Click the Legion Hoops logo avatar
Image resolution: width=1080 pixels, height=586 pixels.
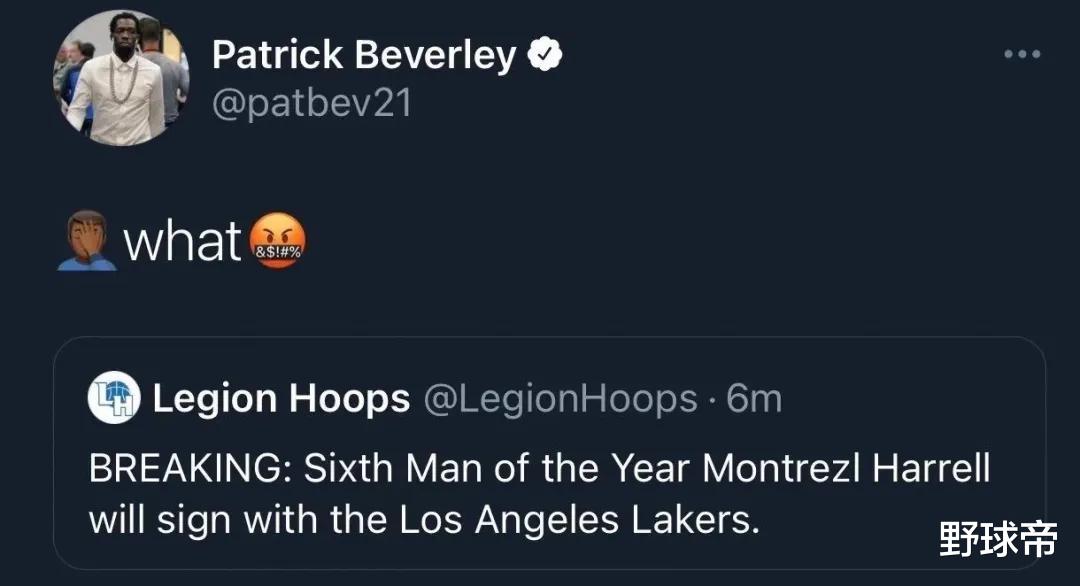point(113,399)
